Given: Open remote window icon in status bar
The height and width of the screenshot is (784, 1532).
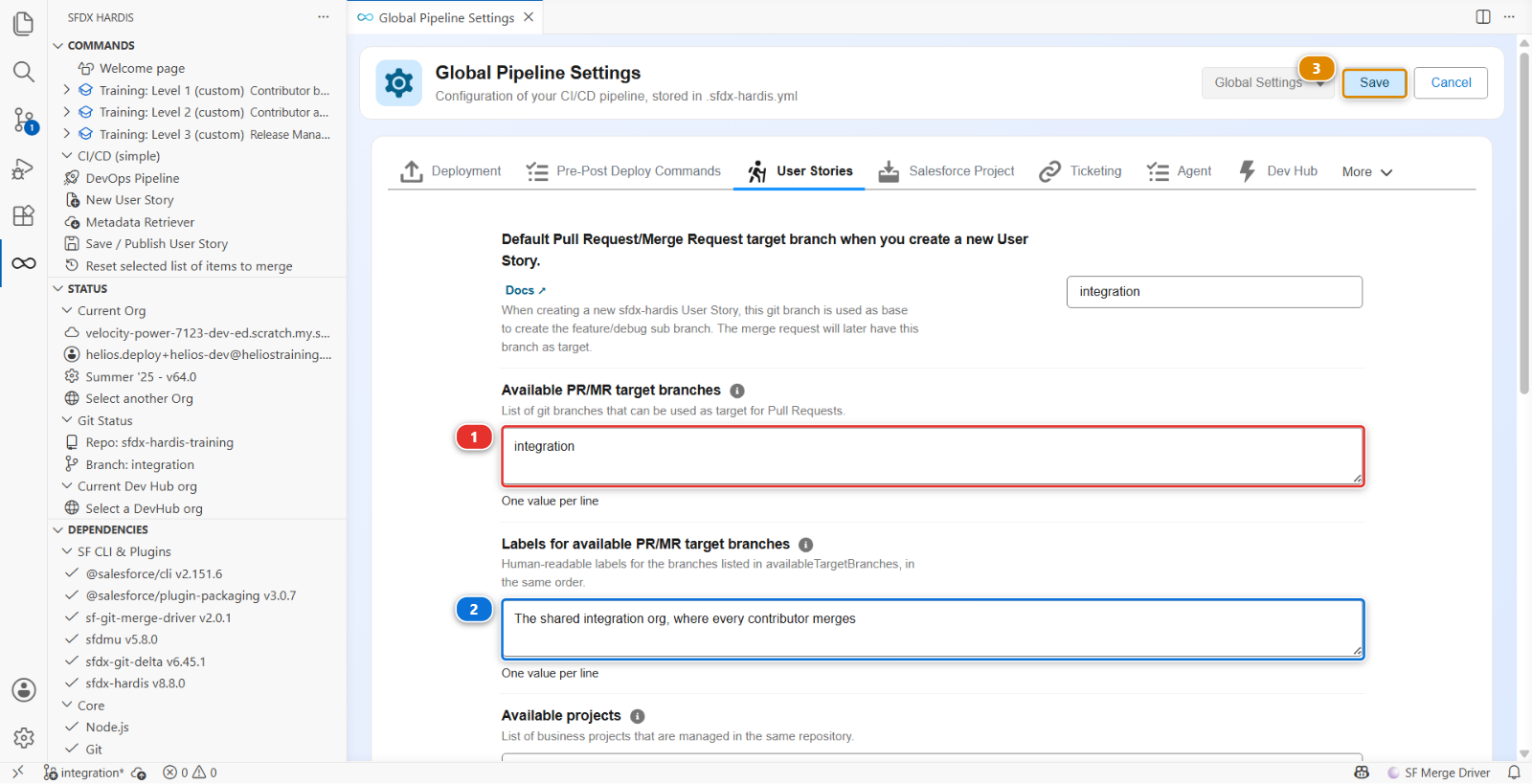Looking at the screenshot, I should (17, 773).
